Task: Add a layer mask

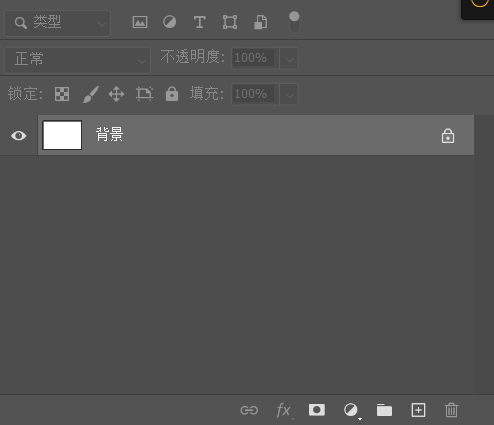Action: tap(317, 410)
